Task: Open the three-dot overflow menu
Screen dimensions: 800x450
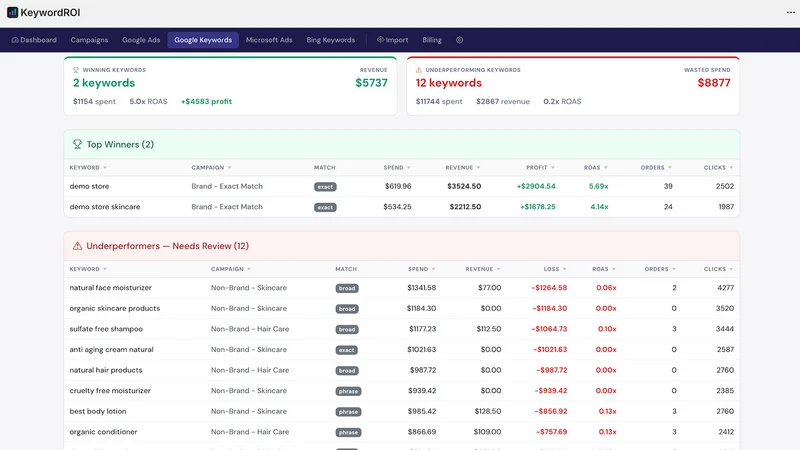Action: (x=790, y=12)
